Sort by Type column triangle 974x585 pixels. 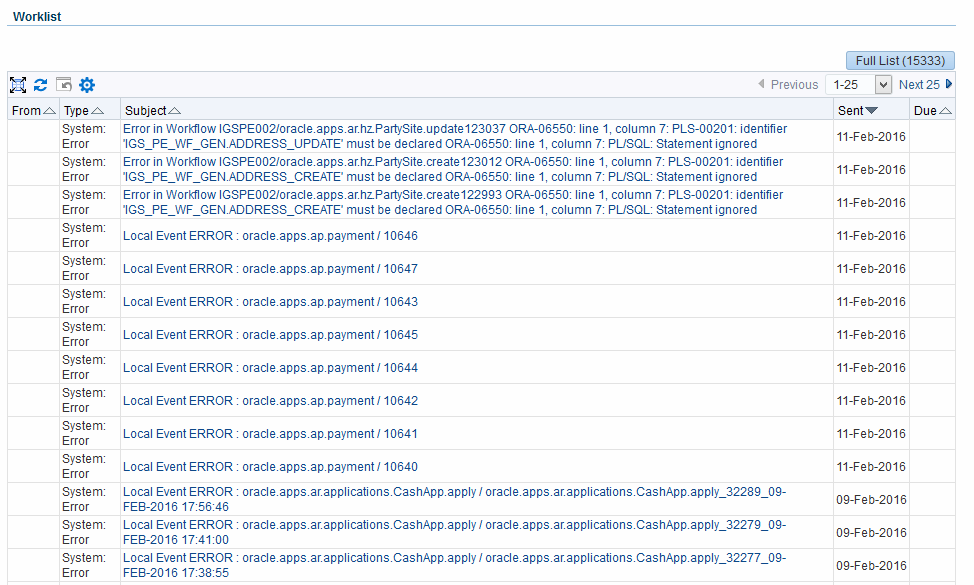(x=97, y=111)
